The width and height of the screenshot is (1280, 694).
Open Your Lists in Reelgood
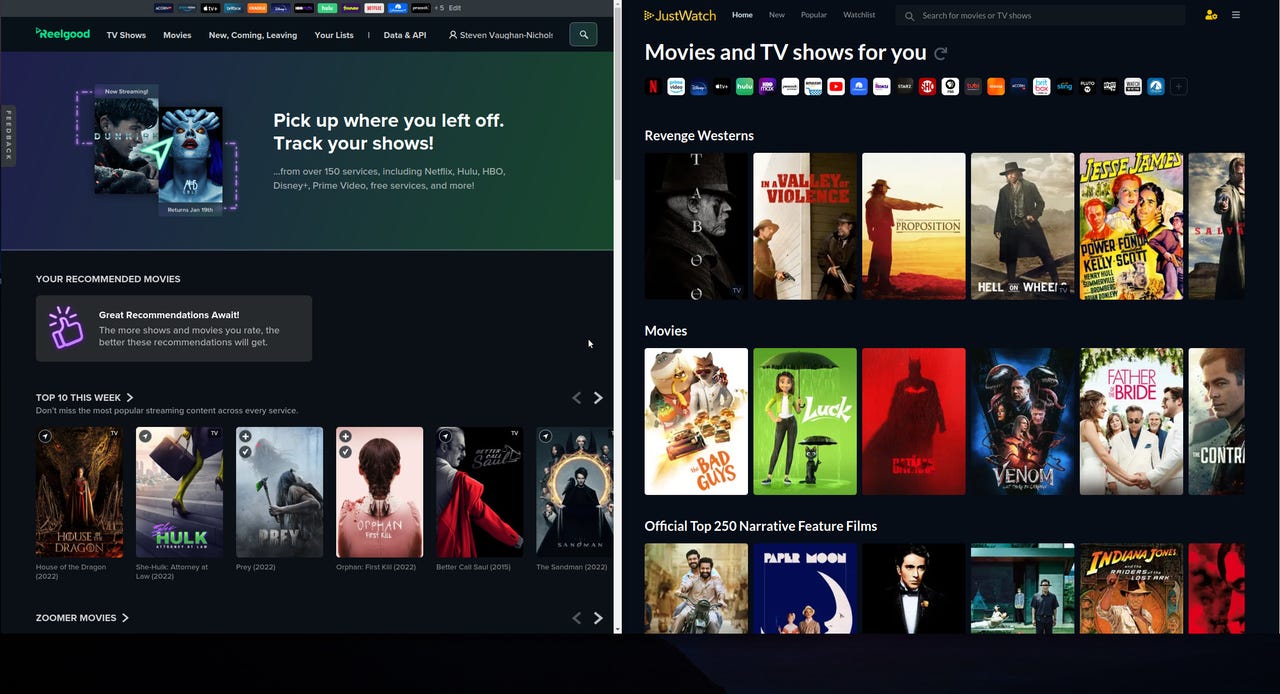334,35
